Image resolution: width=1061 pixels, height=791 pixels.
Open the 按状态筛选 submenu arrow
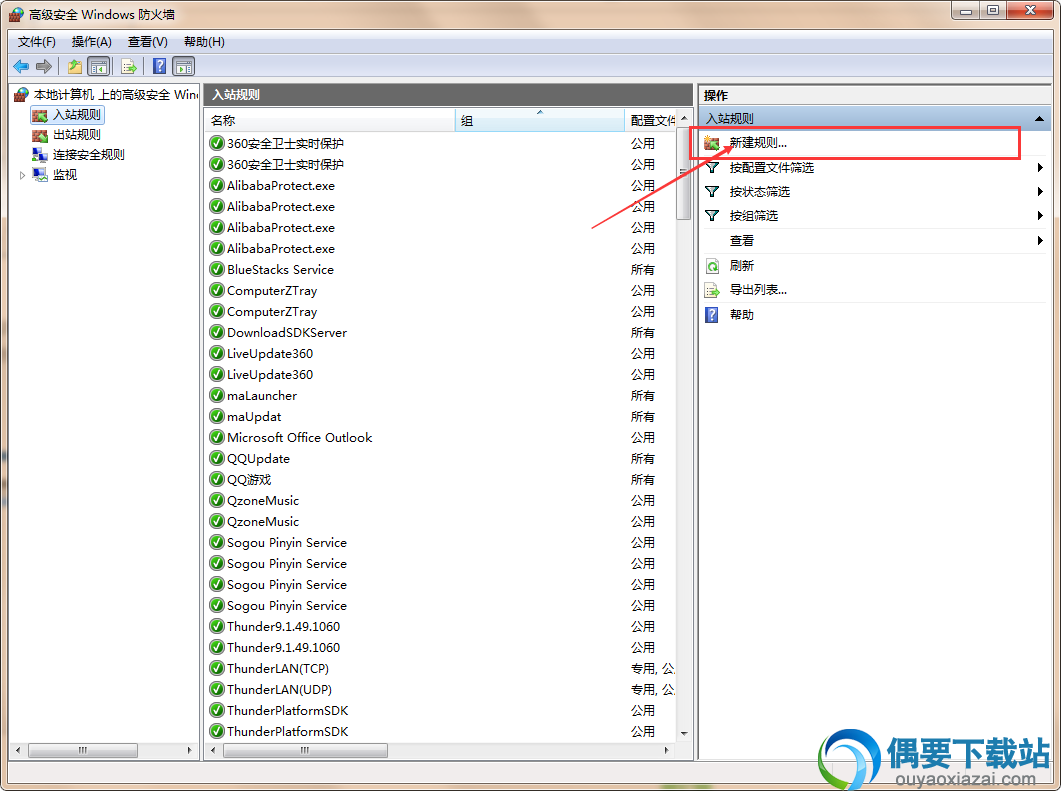pos(1040,191)
